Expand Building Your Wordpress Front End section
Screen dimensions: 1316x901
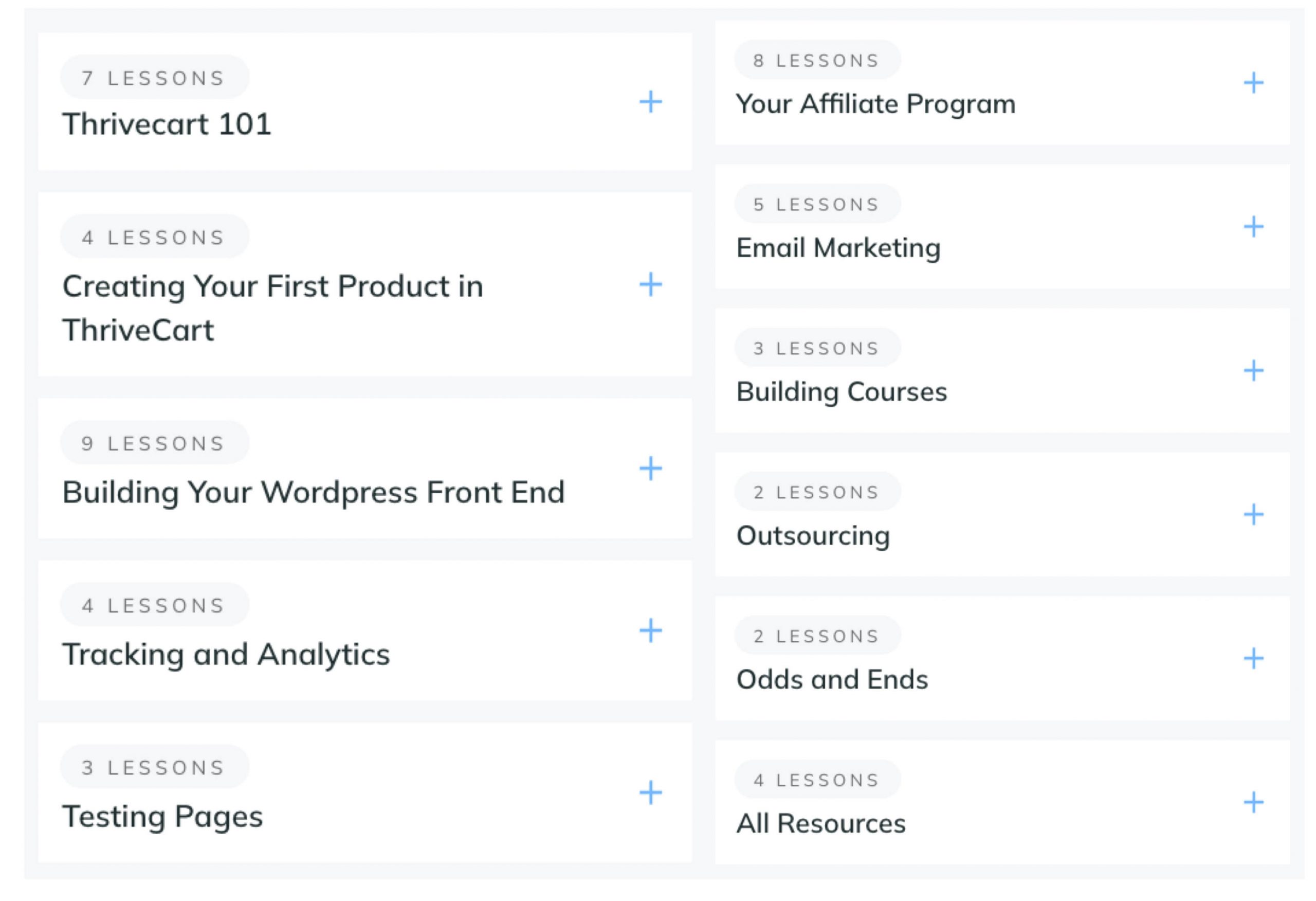[x=651, y=468]
